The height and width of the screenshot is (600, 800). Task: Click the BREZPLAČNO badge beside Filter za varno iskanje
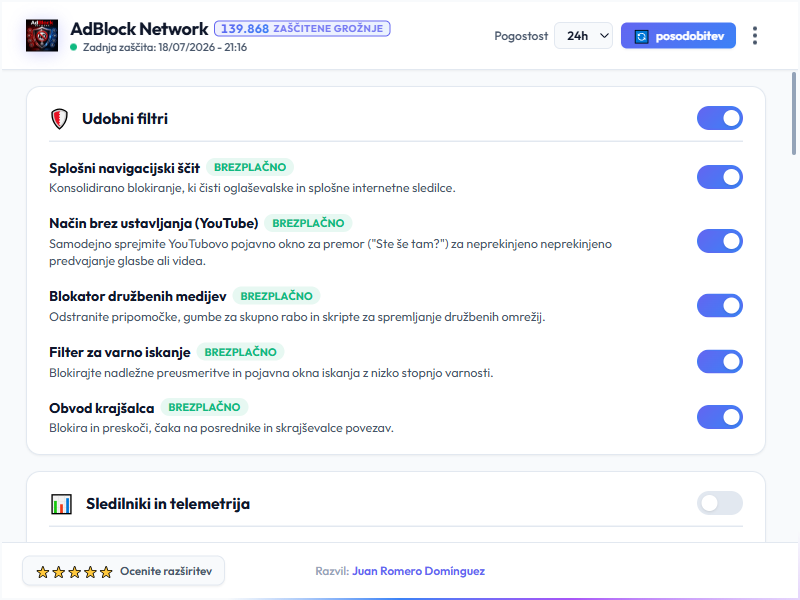240,353
